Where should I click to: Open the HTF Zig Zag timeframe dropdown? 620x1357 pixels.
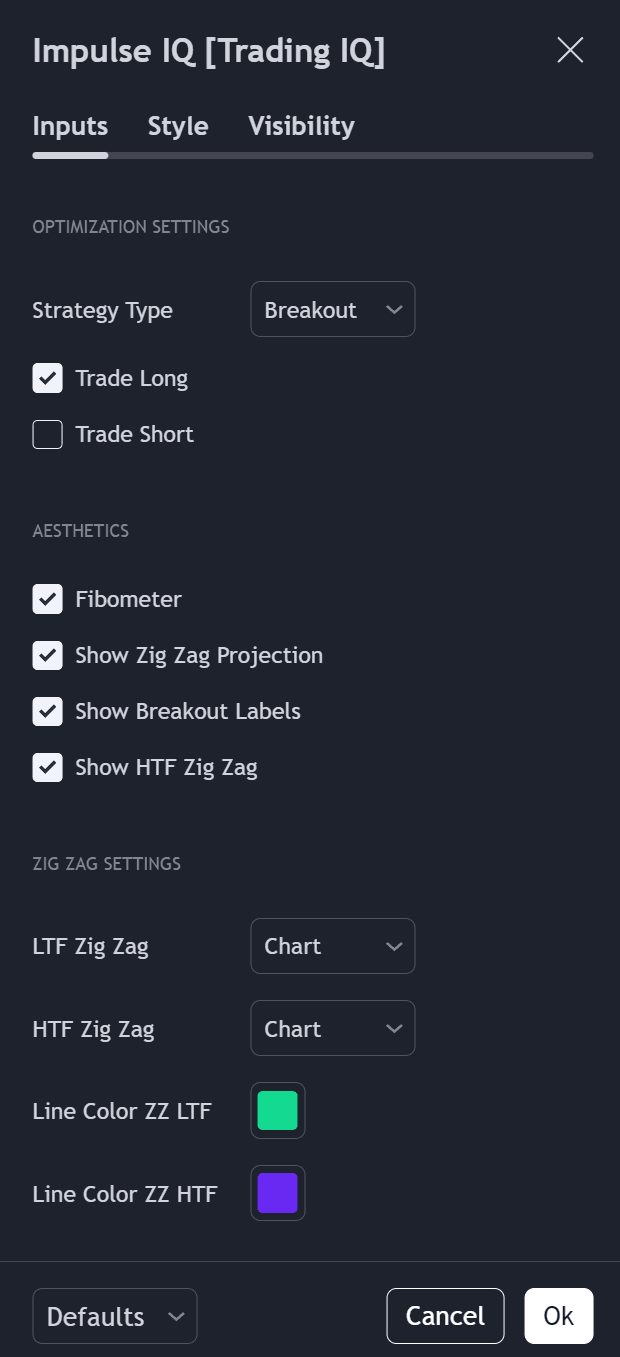point(332,1028)
